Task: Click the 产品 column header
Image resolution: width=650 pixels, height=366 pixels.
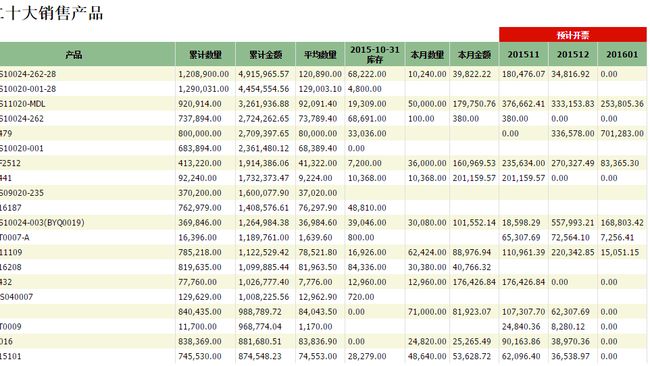Action: tap(87, 54)
